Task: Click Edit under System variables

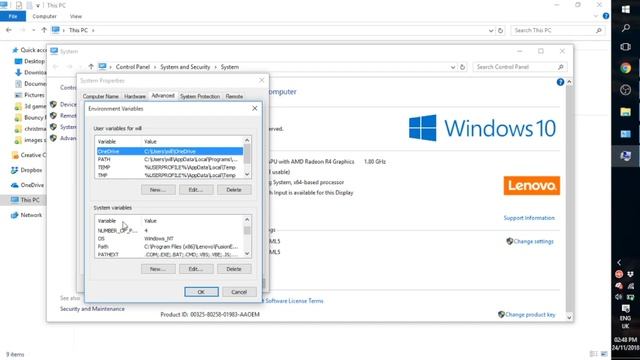Action: 196,269
